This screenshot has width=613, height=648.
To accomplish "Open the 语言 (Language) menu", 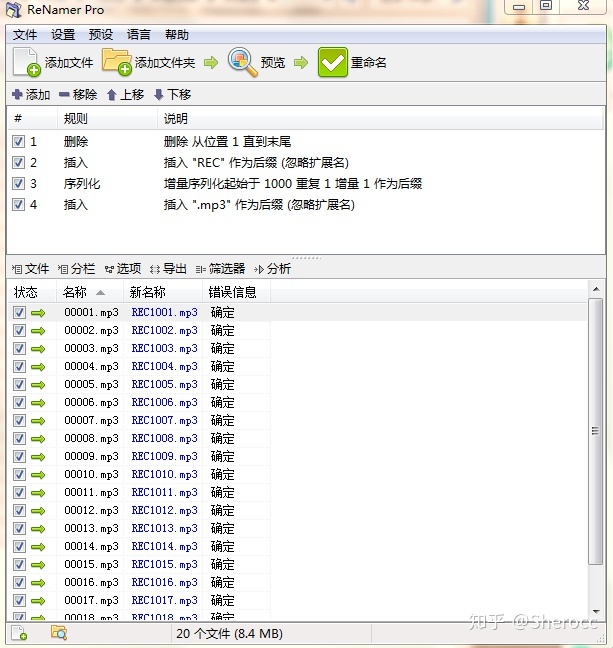I will (138, 35).
